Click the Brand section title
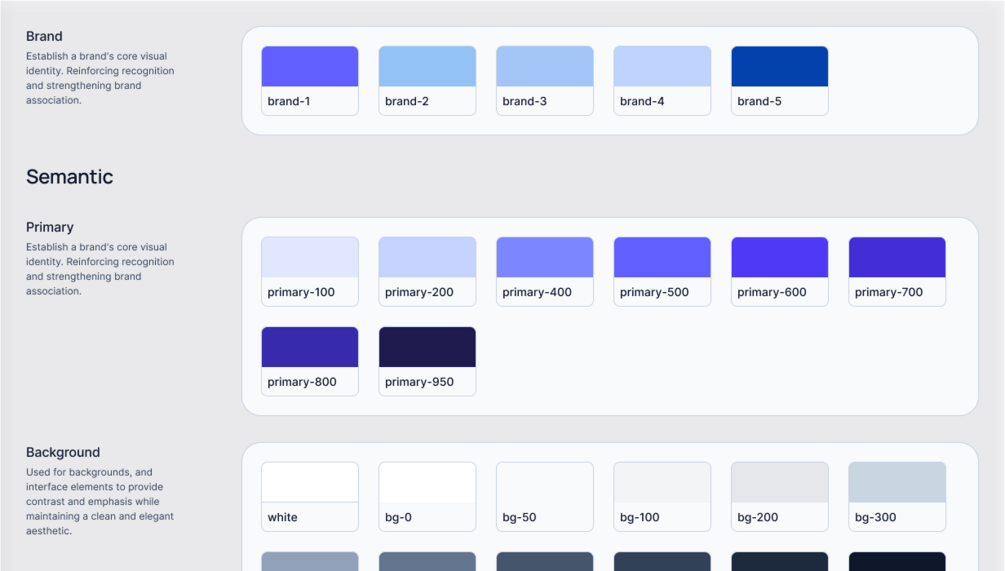1005x571 pixels. point(44,37)
